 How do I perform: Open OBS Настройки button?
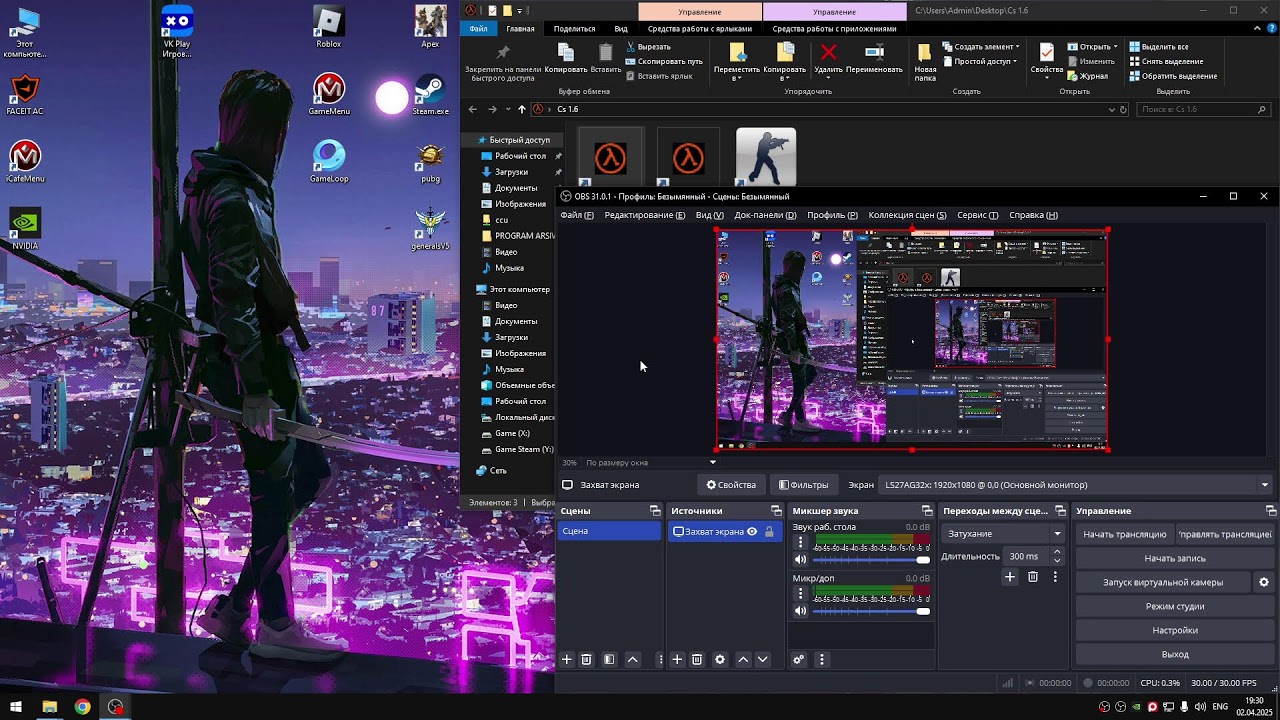click(x=1174, y=630)
